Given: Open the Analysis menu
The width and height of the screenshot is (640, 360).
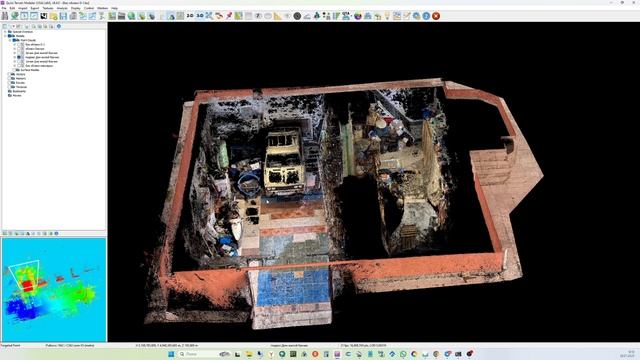Looking at the screenshot, I should click(62, 8).
